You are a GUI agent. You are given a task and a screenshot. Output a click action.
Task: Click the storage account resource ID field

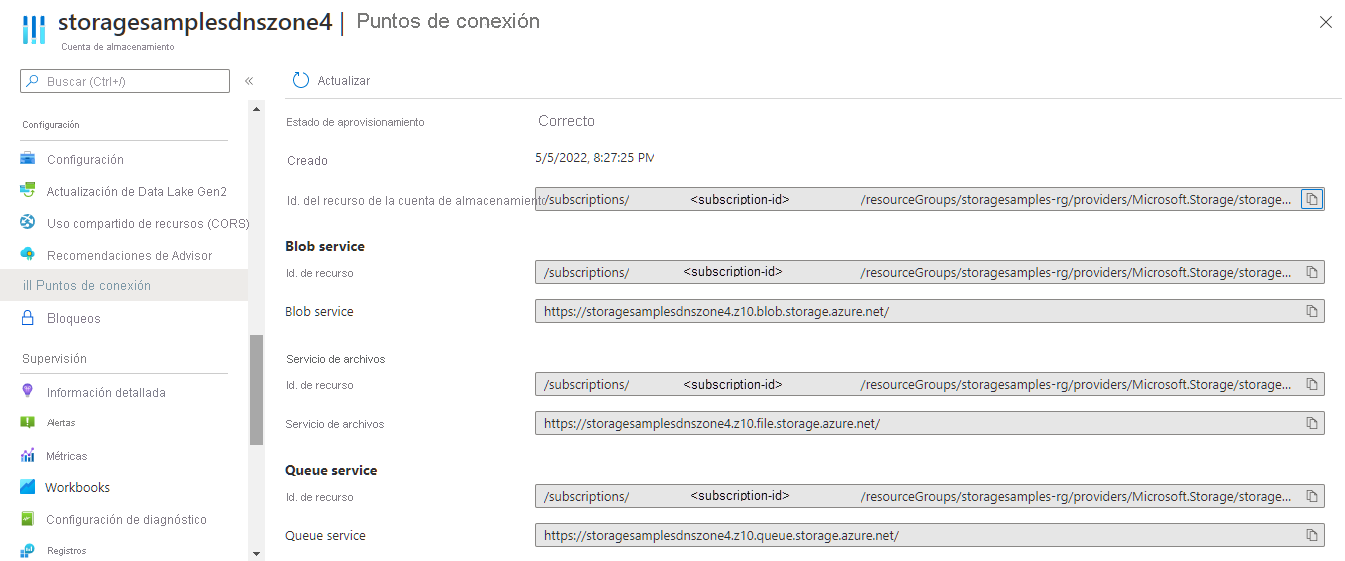coord(930,199)
